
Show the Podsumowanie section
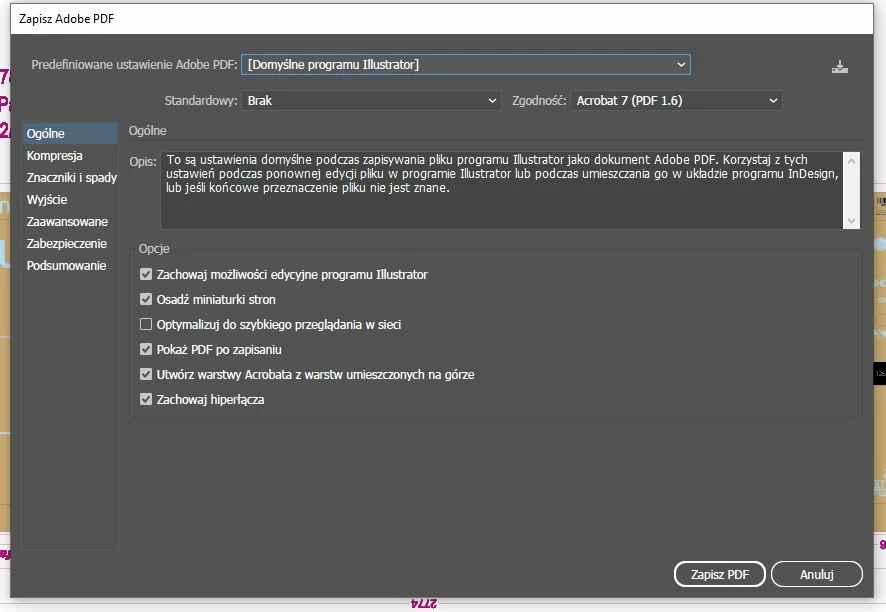click(70, 266)
